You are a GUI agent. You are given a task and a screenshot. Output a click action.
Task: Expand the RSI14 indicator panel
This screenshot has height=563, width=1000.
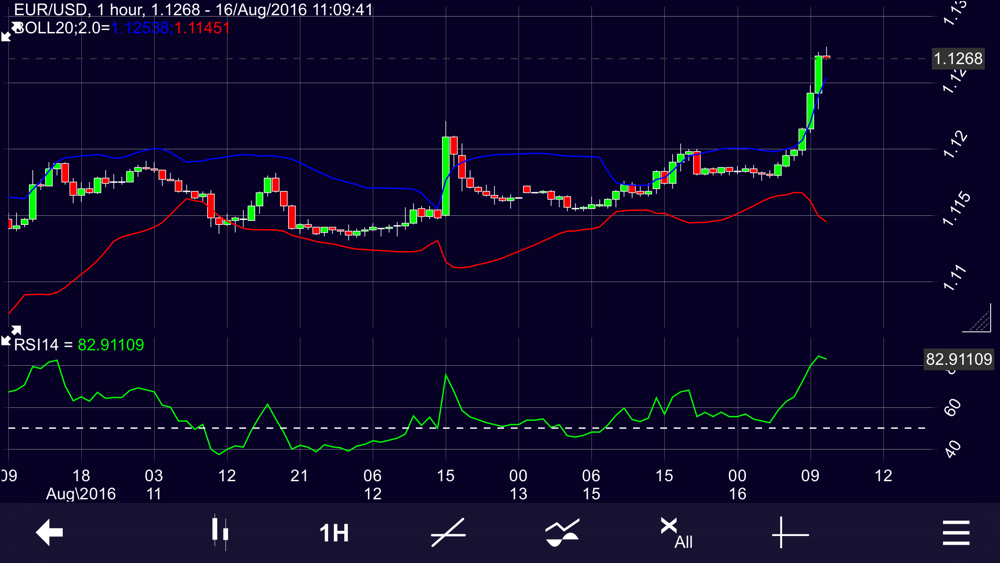coord(11,335)
